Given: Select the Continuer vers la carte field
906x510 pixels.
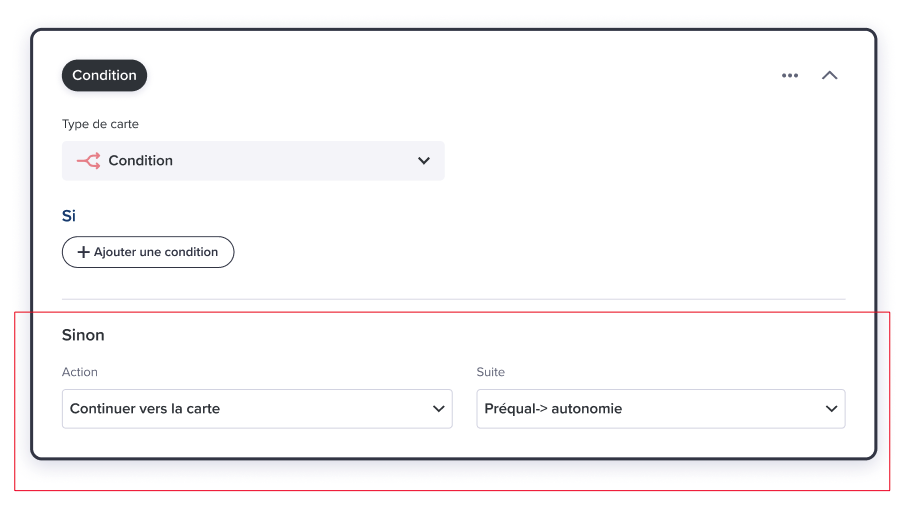Looking at the screenshot, I should coord(257,409).
